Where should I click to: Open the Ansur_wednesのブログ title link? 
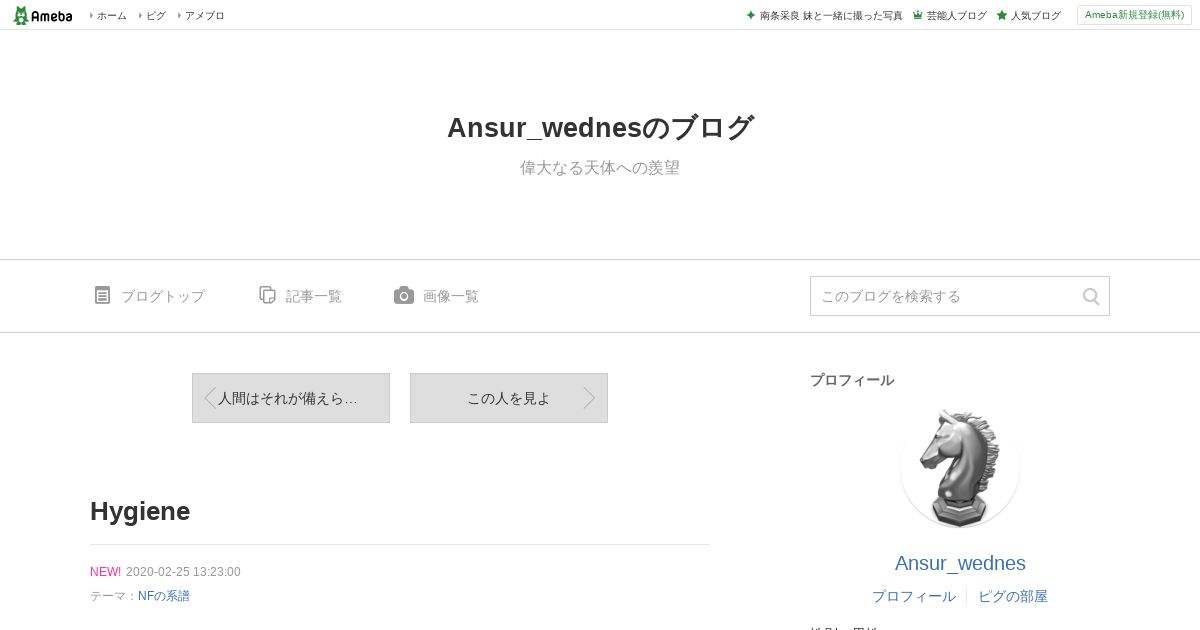point(600,128)
